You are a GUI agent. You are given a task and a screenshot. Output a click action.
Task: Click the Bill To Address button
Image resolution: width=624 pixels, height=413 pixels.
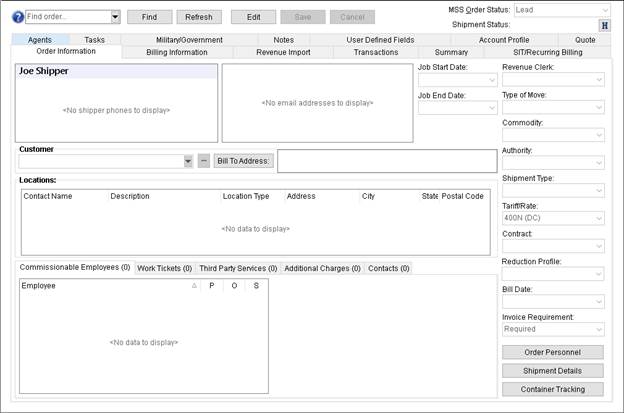tap(243, 161)
